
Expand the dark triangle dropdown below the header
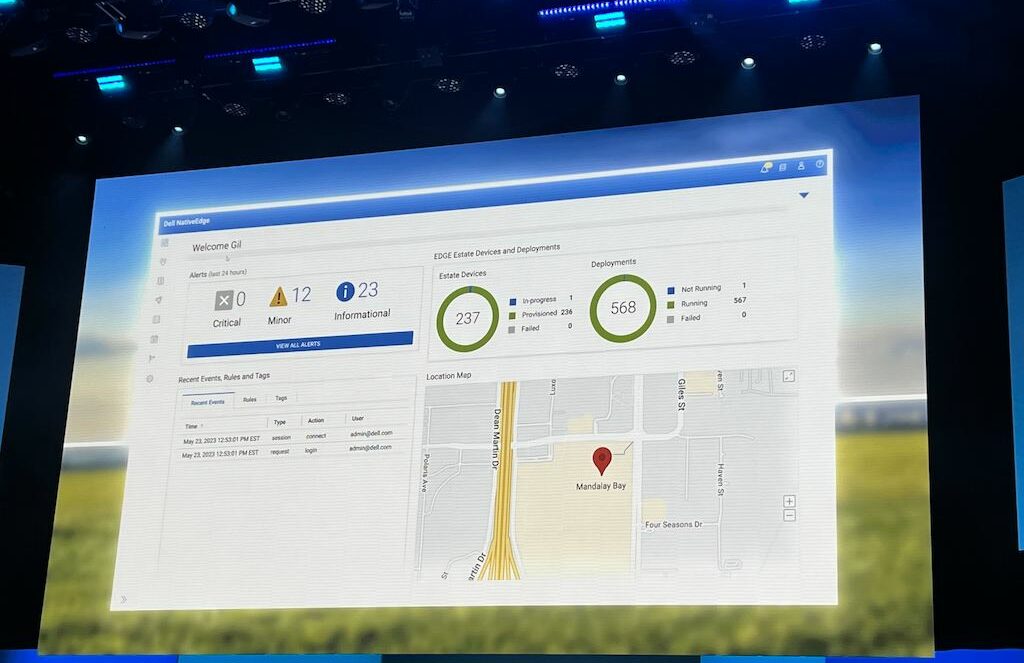tap(804, 195)
